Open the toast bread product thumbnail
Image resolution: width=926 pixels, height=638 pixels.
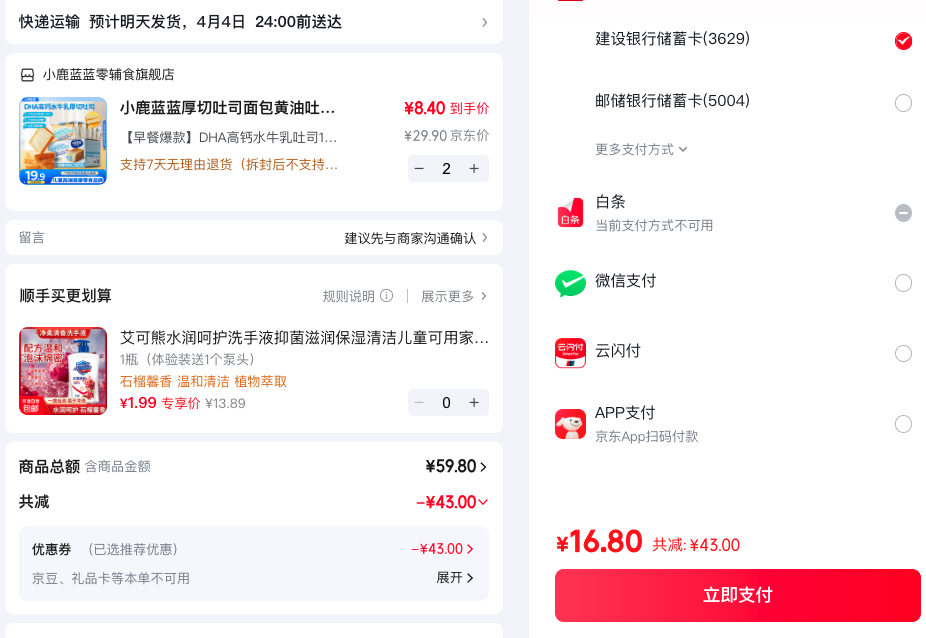click(x=63, y=141)
